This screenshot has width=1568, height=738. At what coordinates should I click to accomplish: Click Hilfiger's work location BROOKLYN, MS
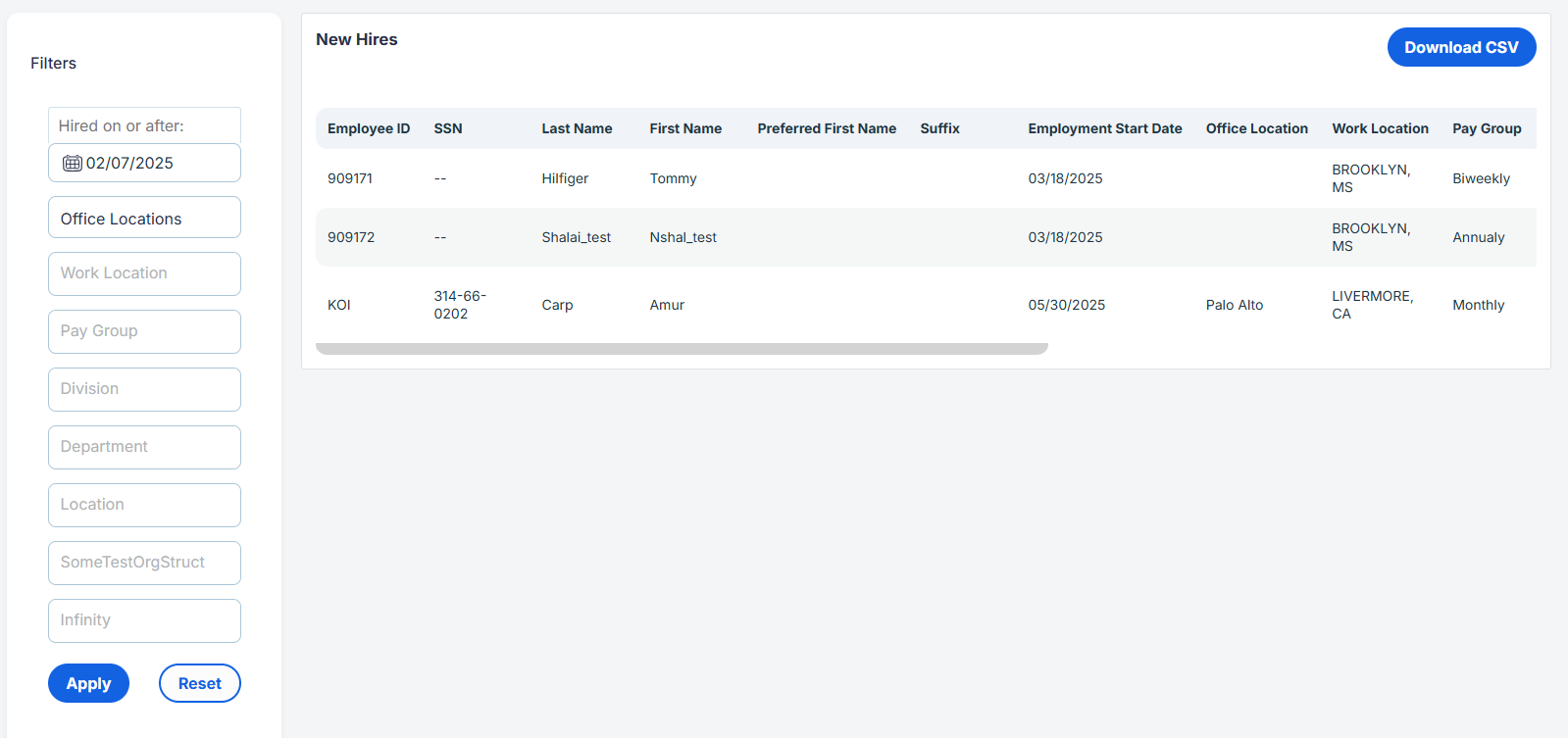1371,178
